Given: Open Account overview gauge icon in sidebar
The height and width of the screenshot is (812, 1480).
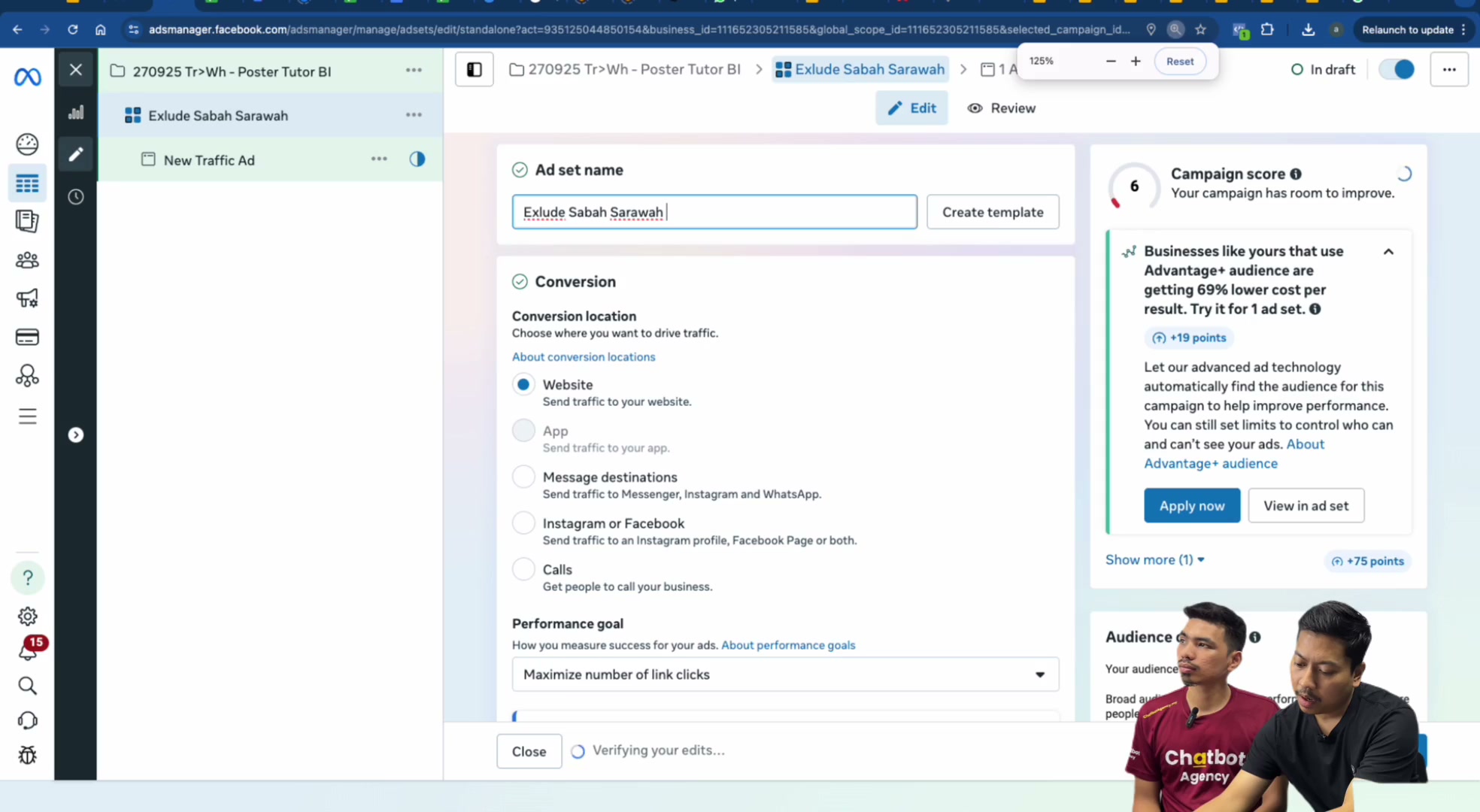Looking at the screenshot, I should click(27, 144).
